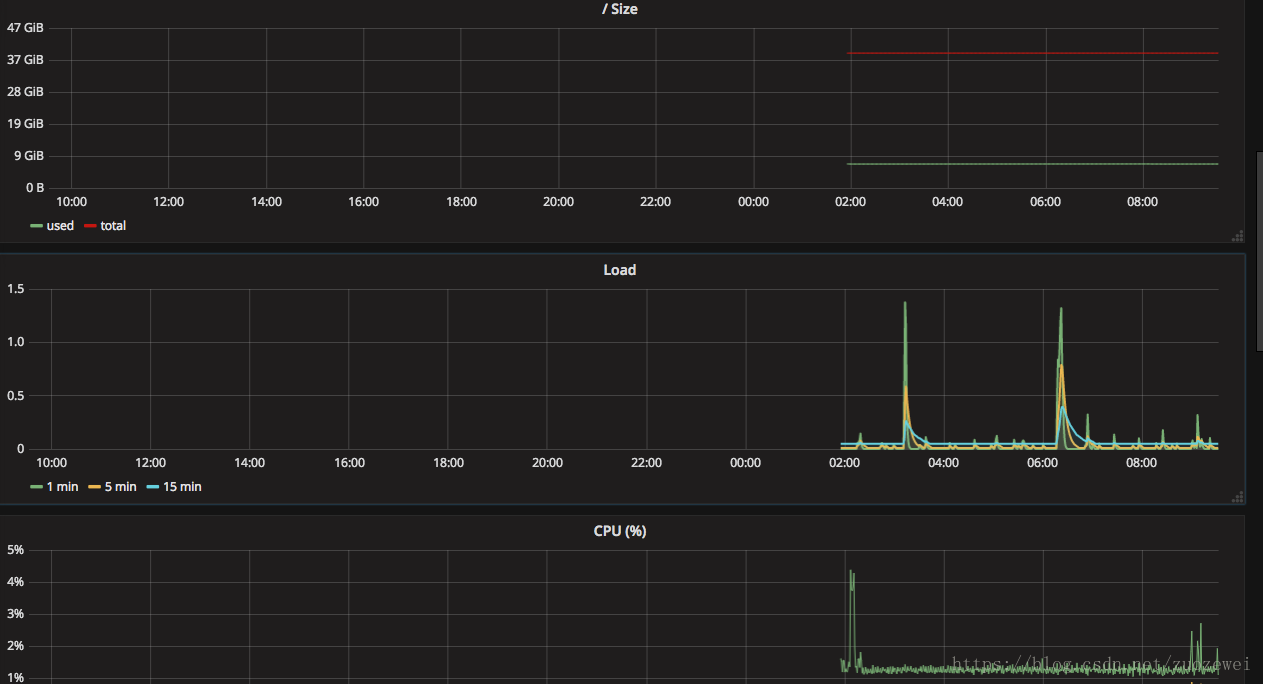Click the '0.5' Load axis label
This screenshot has height=684, width=1263.
[x=15, y=396]
